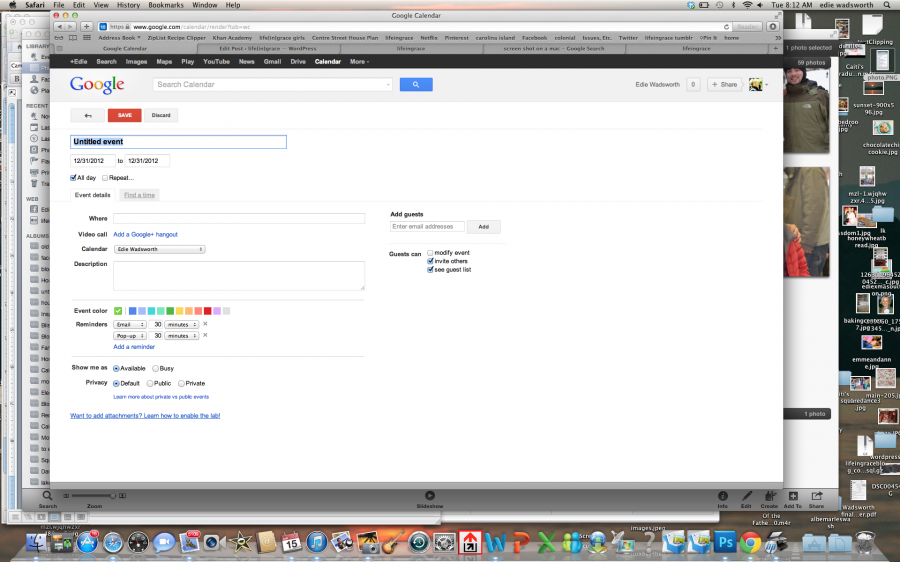900x562 pixels.
Task: Switch to the Find a time tab
Action: [x=139, y=195]
